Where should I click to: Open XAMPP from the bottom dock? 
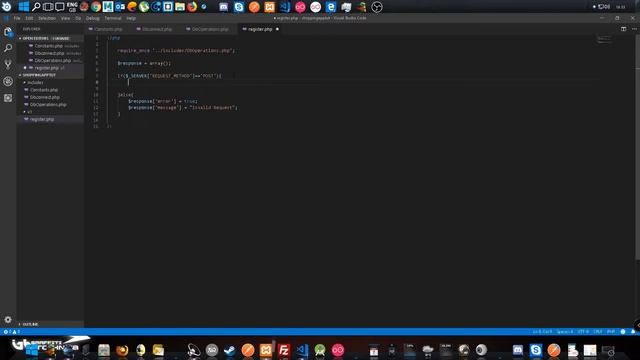click(266, 350)
